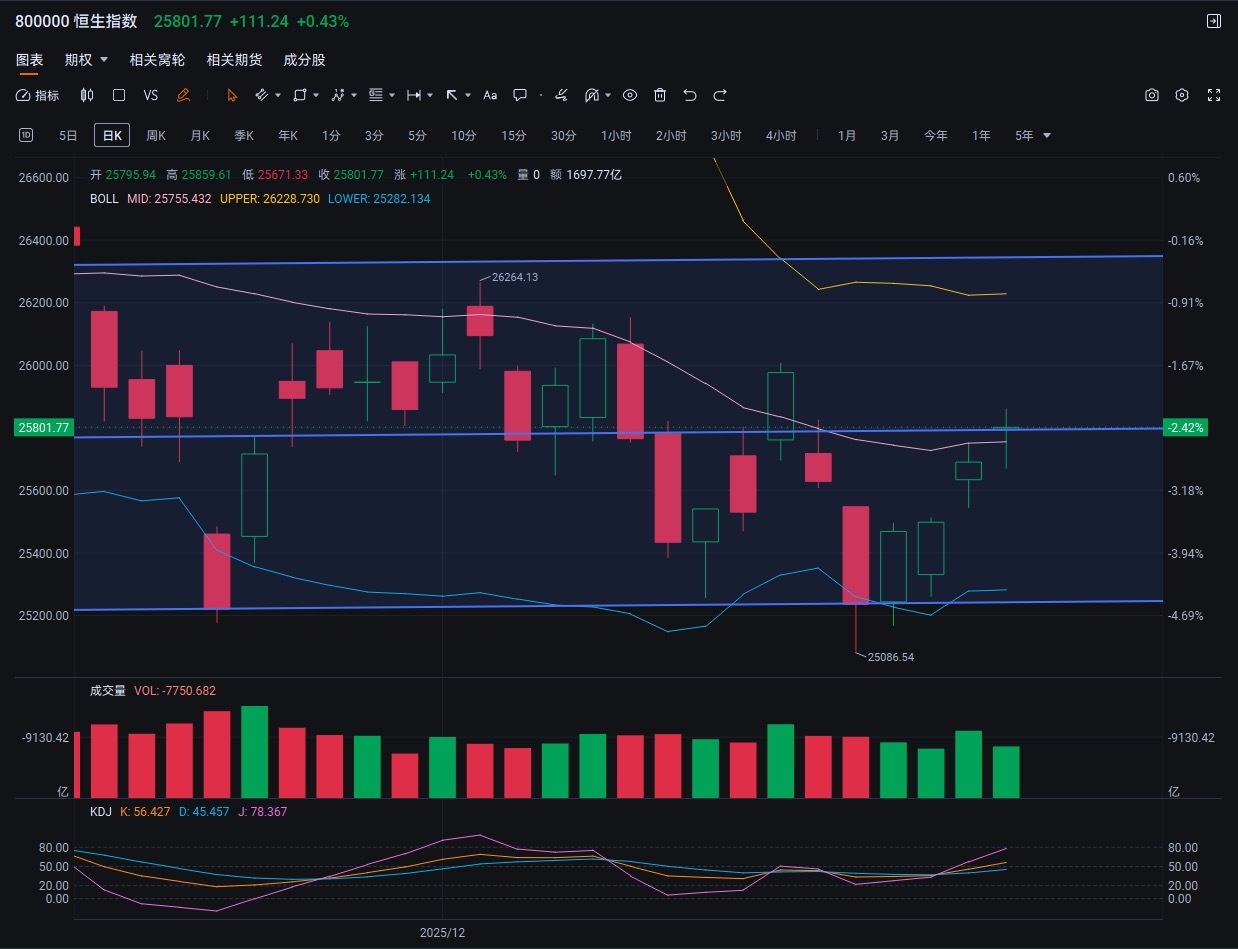Set range to 今年
1238x949 pixels.
(936, 135)
